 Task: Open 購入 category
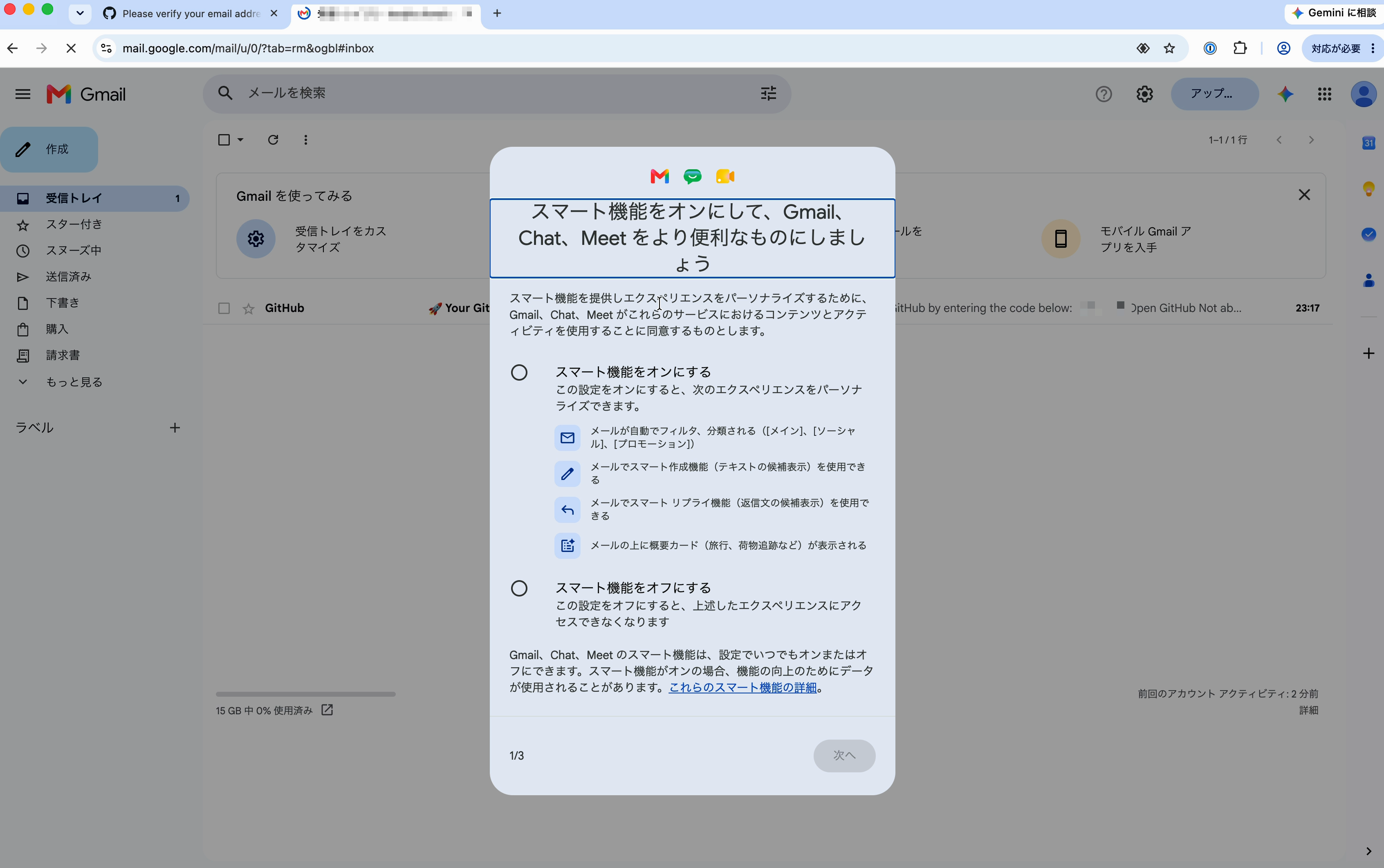pyautogui.click(x=95, y=329)
